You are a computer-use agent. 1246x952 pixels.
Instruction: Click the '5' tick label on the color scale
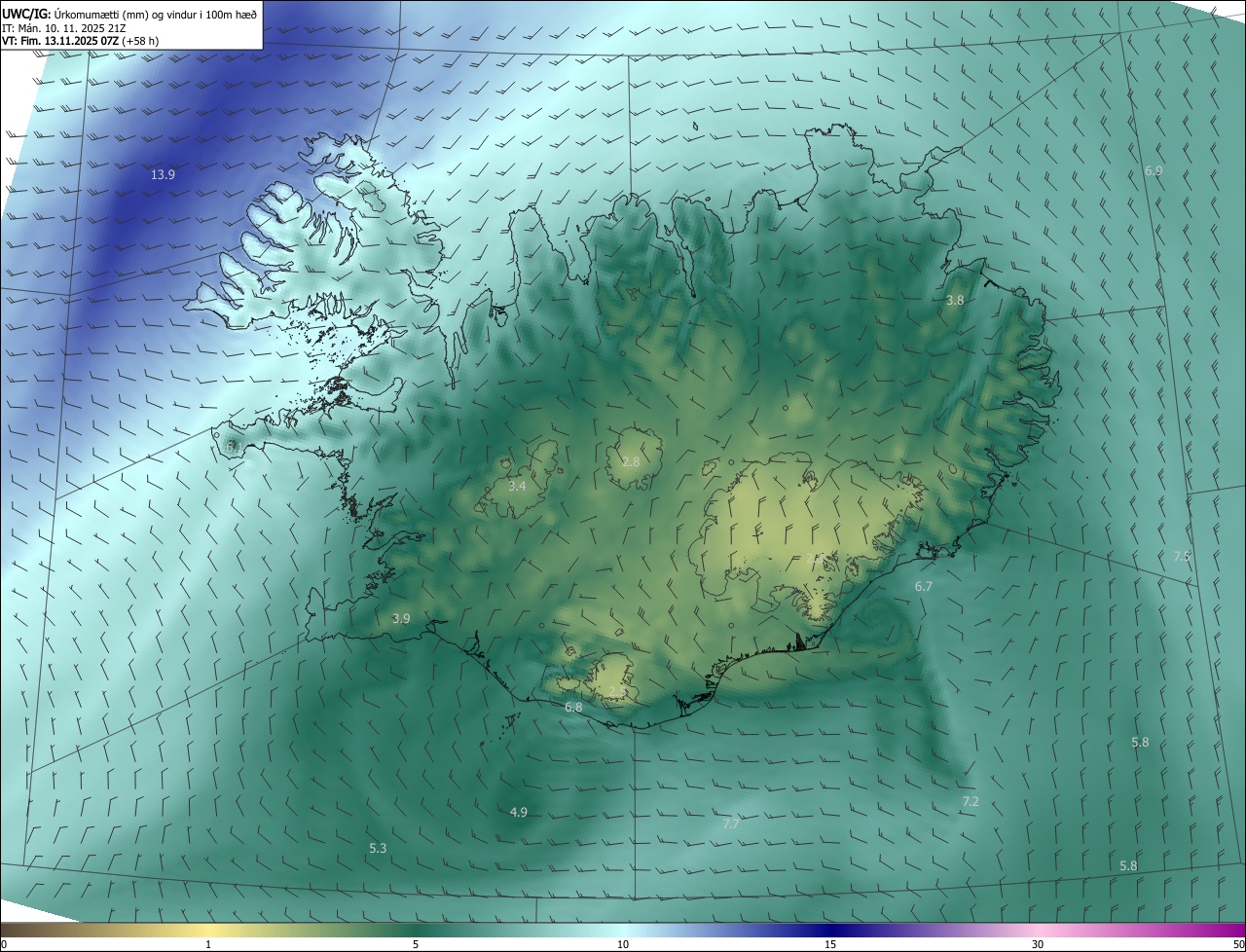pyautogui.click(x=416, y=945)
